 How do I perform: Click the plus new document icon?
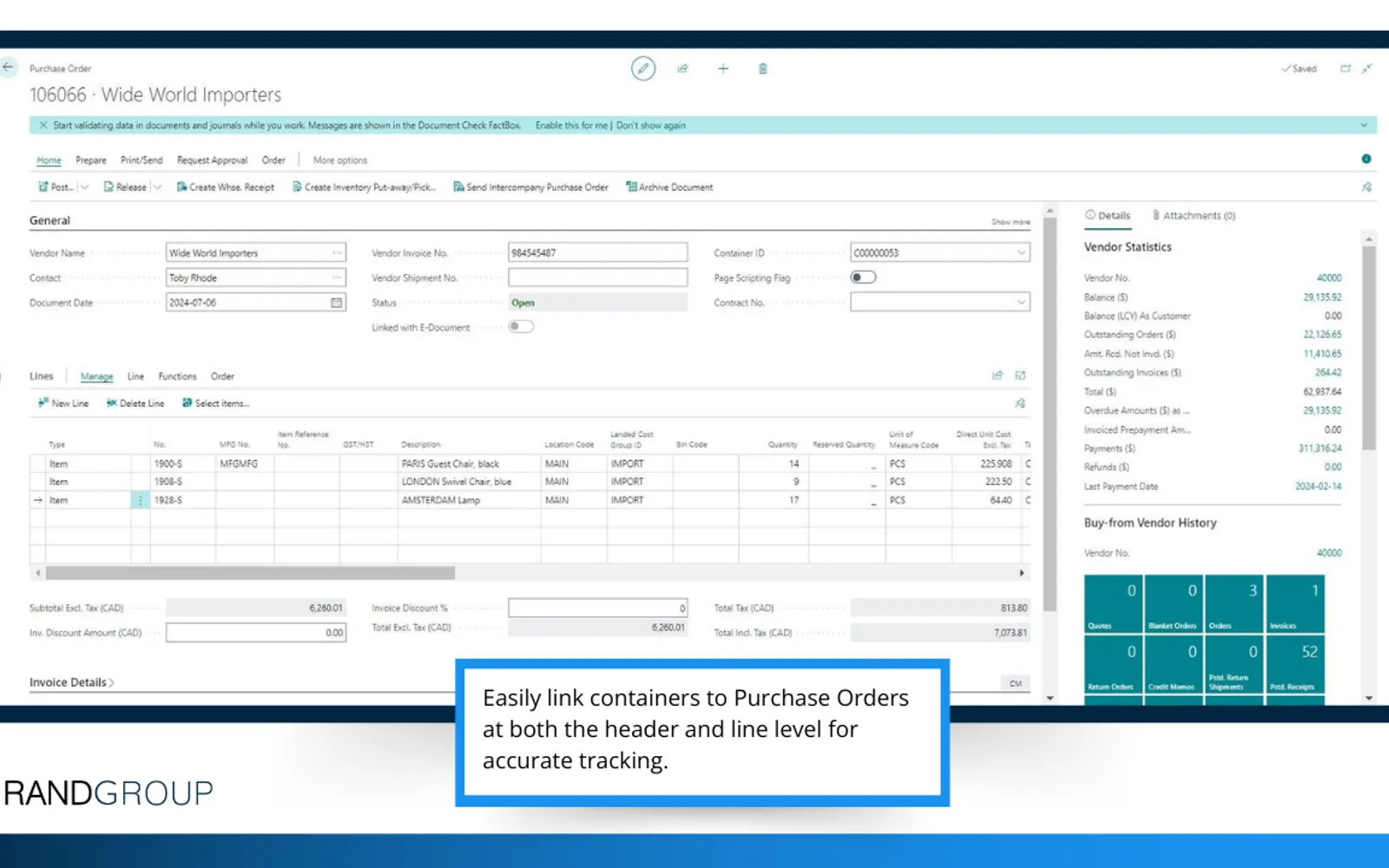[x=723, y=69]
